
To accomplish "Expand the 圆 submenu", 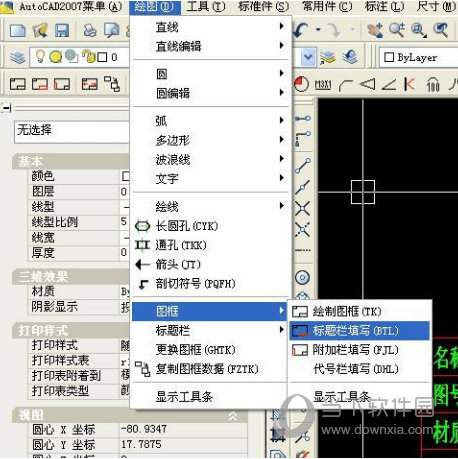I will [x=210, y=74].
